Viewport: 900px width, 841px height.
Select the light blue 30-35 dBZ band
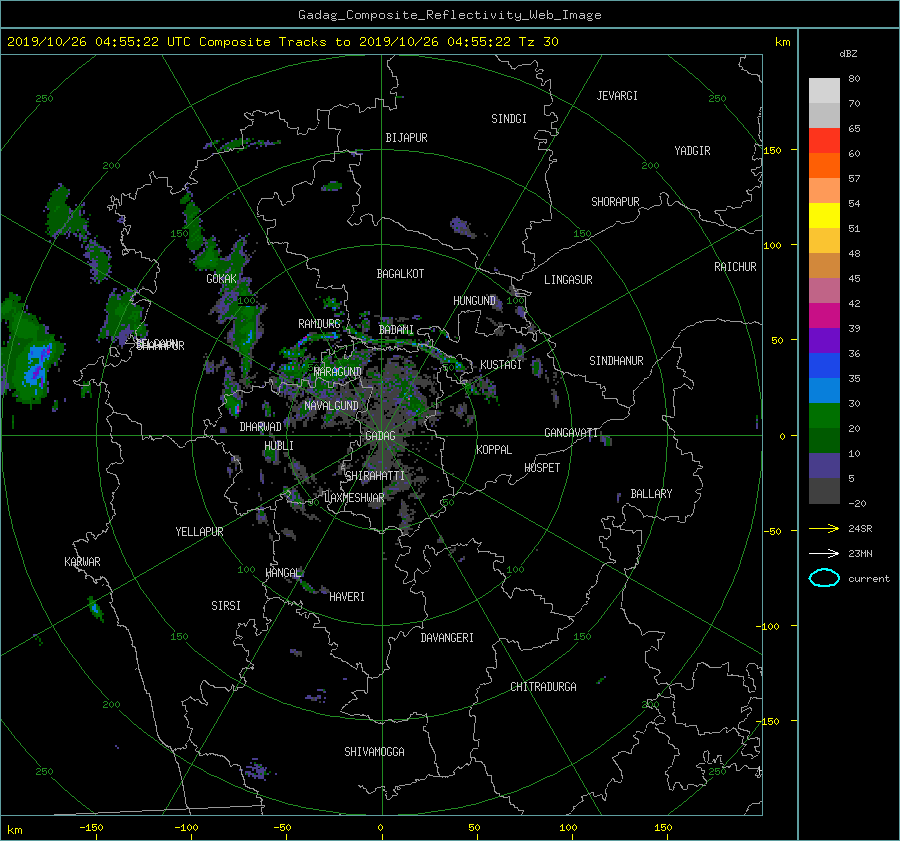coord(824,391)
